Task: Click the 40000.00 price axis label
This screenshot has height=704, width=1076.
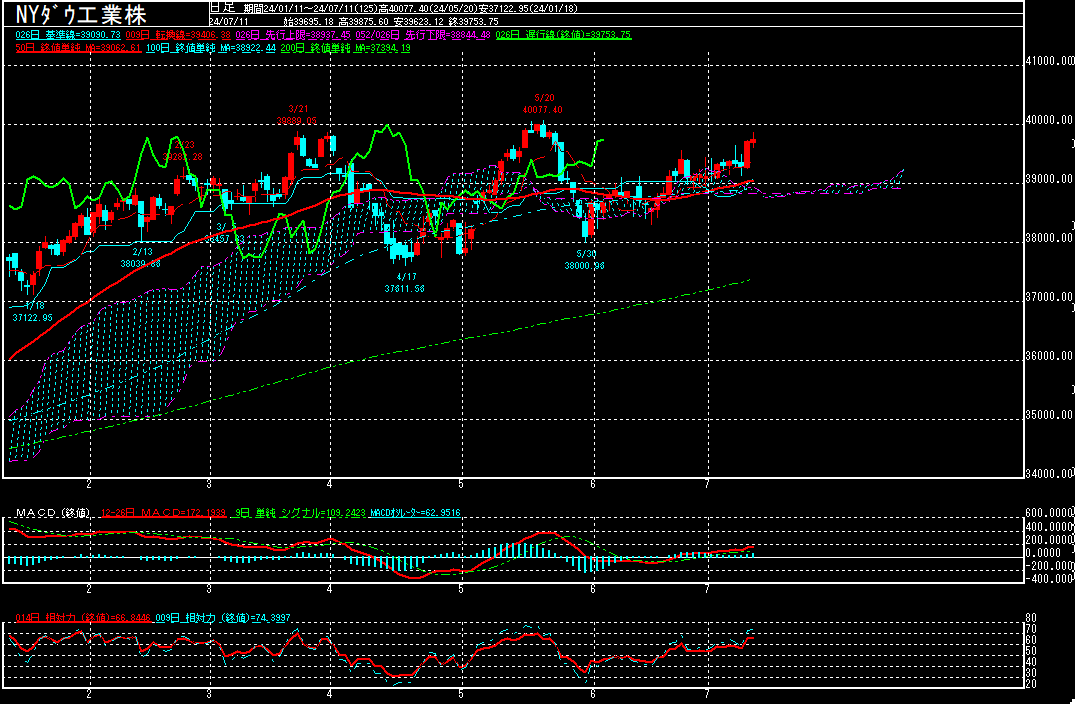Action: (x=1049, y=120)
